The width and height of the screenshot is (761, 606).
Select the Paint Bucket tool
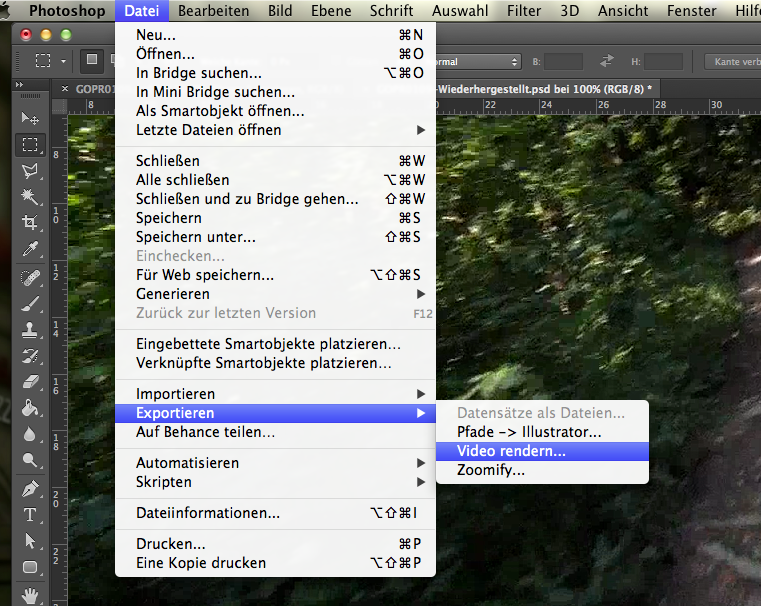coord(30,409)
